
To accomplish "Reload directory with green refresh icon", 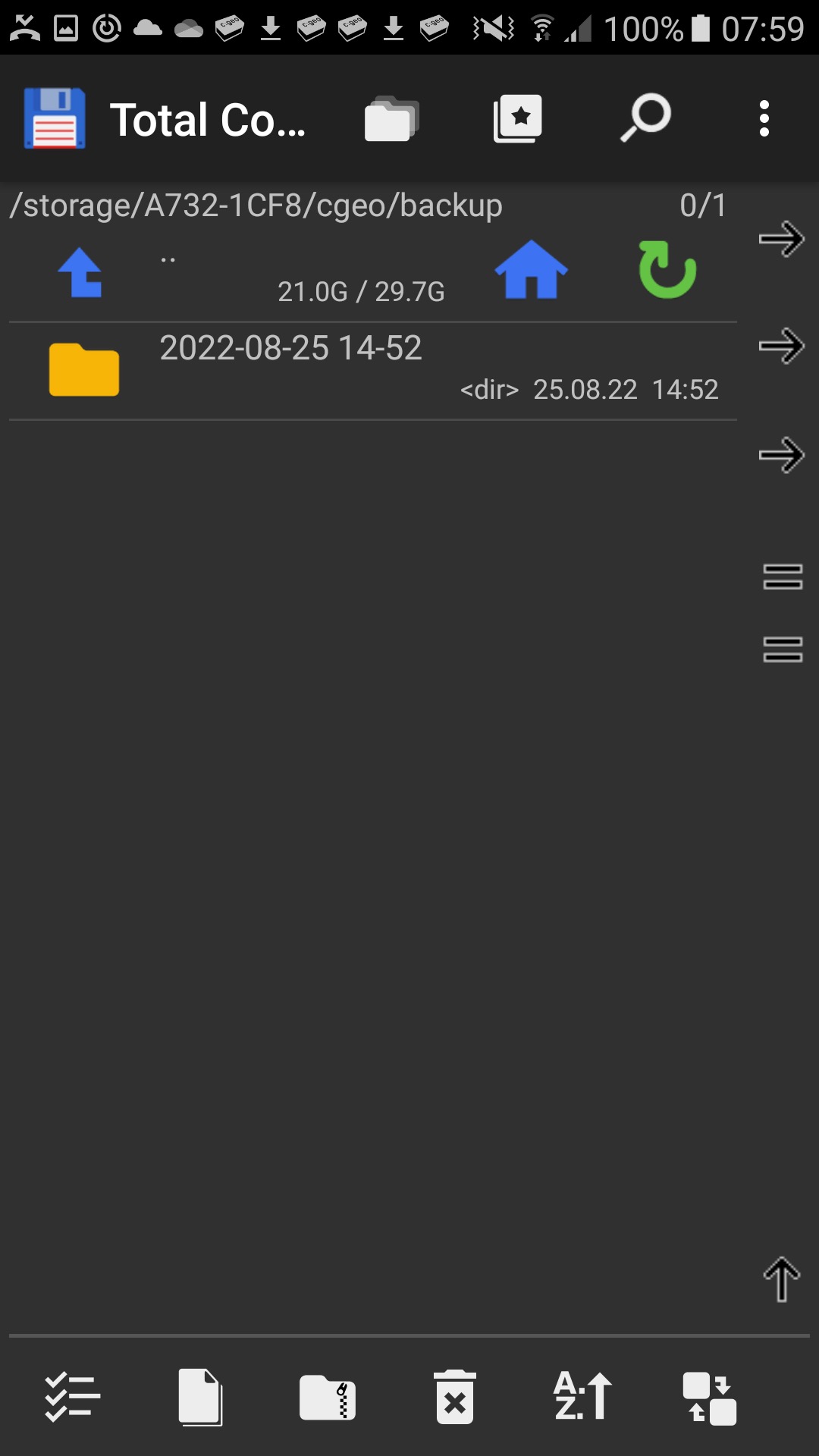I will (x=667, y=269).
